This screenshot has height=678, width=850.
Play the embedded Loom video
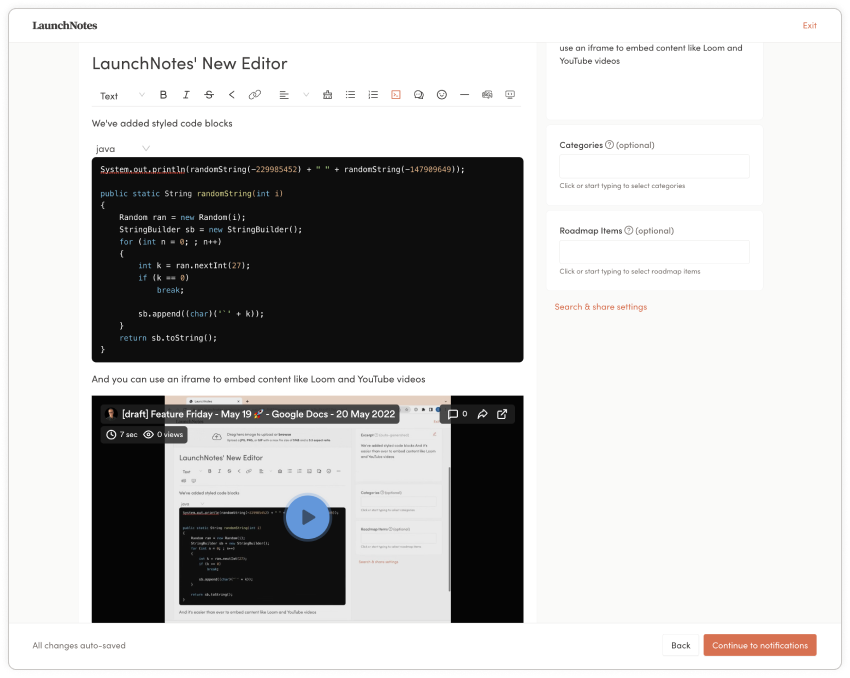[307, 517]
